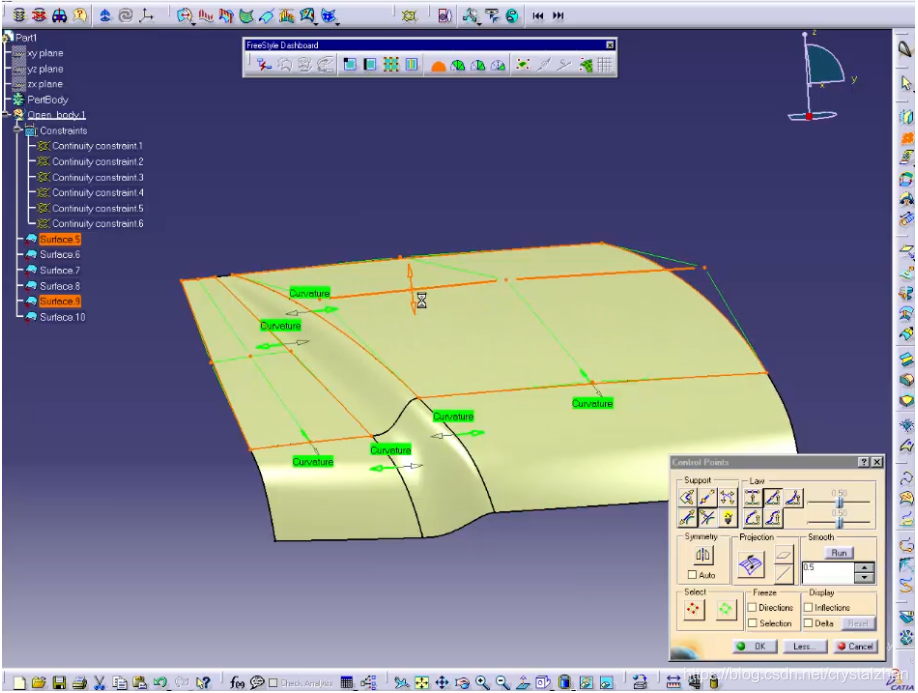This screenshot has height=693, width=918.
Task: Click the formula f(x) icon
Action: pos(237,683)
